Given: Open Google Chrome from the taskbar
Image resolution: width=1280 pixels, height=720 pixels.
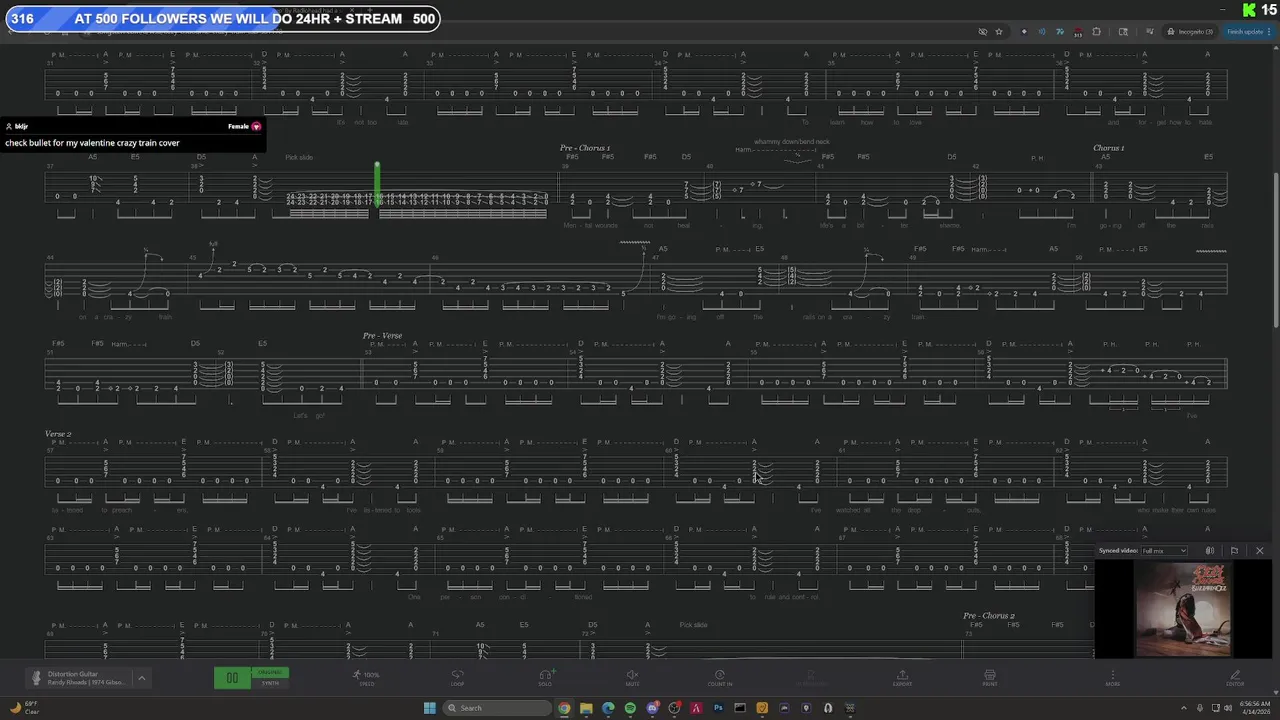Looking at the screenshot, I should click(564, 708).
